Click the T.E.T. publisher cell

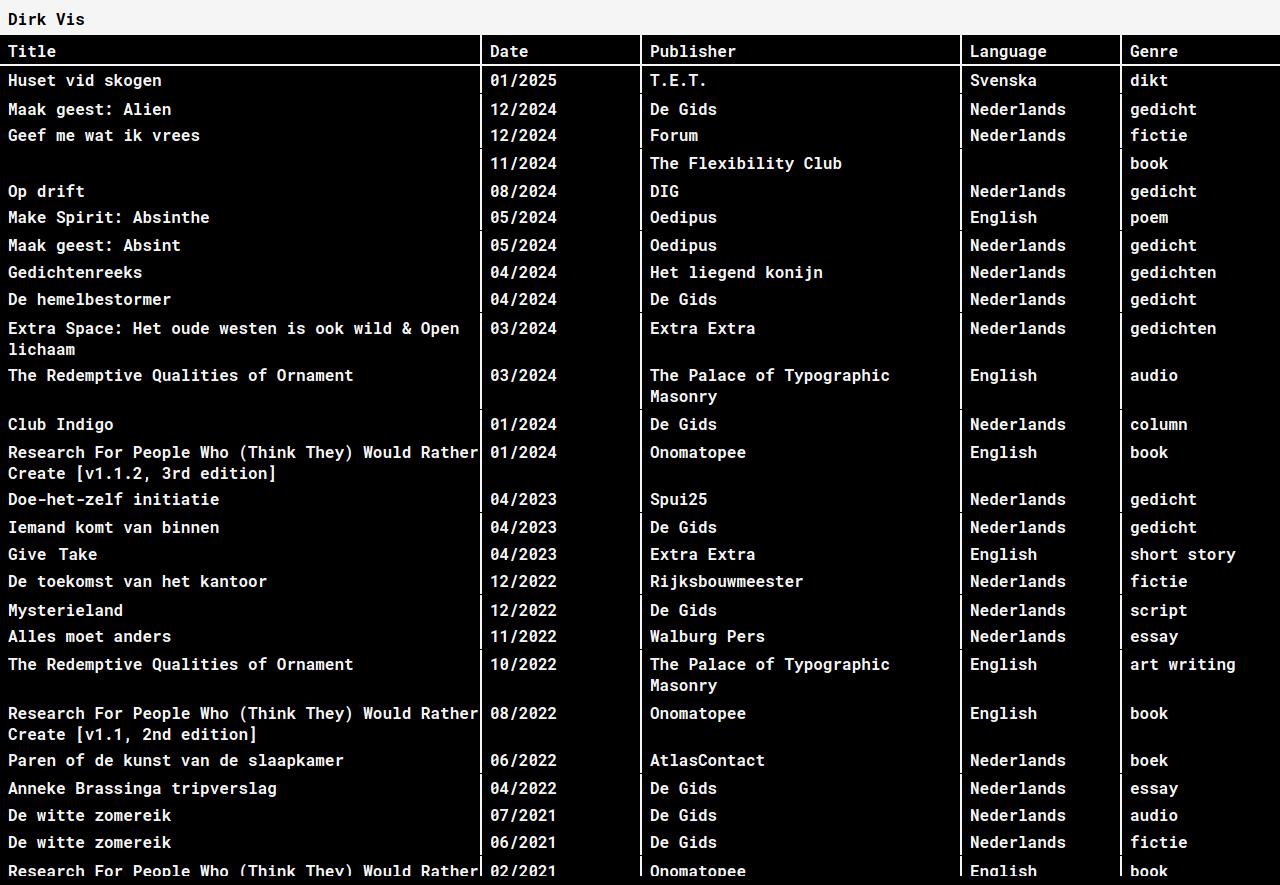point(678,80)
